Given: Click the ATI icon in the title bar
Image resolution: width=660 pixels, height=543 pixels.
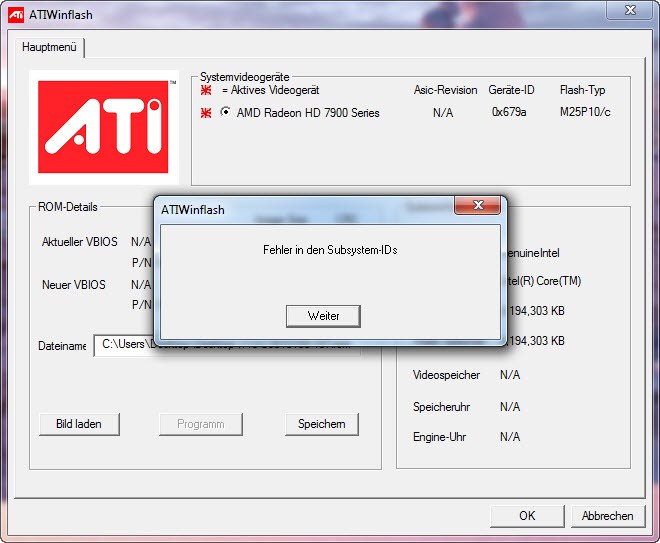Looking at the screenshot, I should click(16, 15).
